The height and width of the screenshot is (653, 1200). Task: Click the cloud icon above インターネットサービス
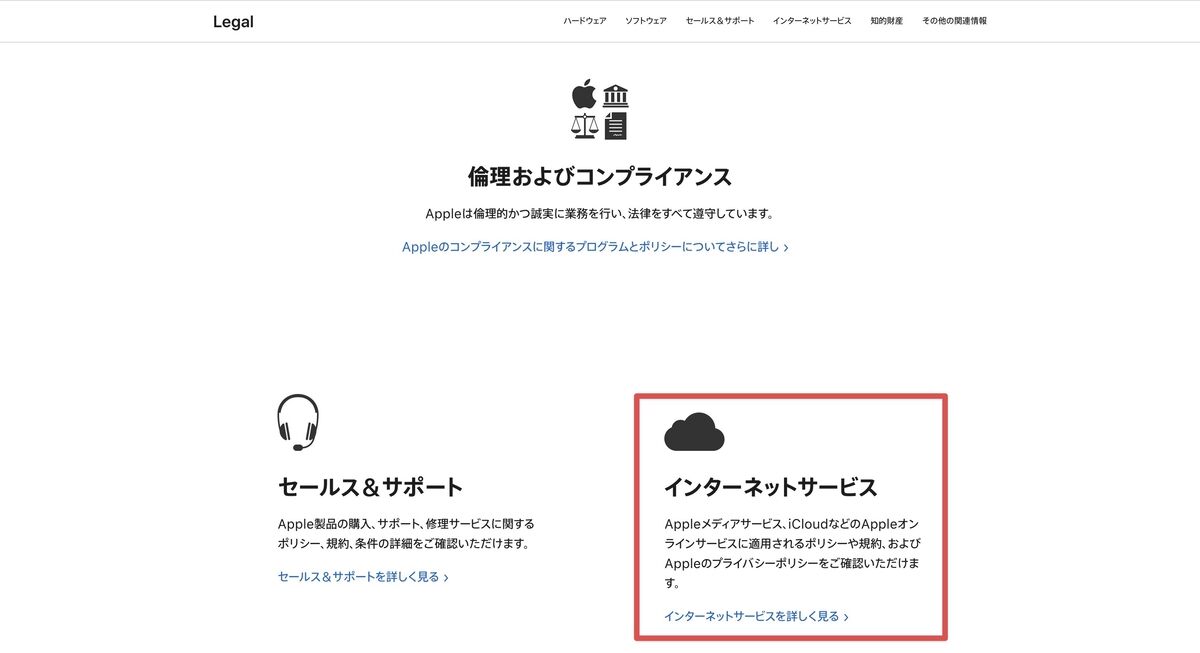[694, 432]
